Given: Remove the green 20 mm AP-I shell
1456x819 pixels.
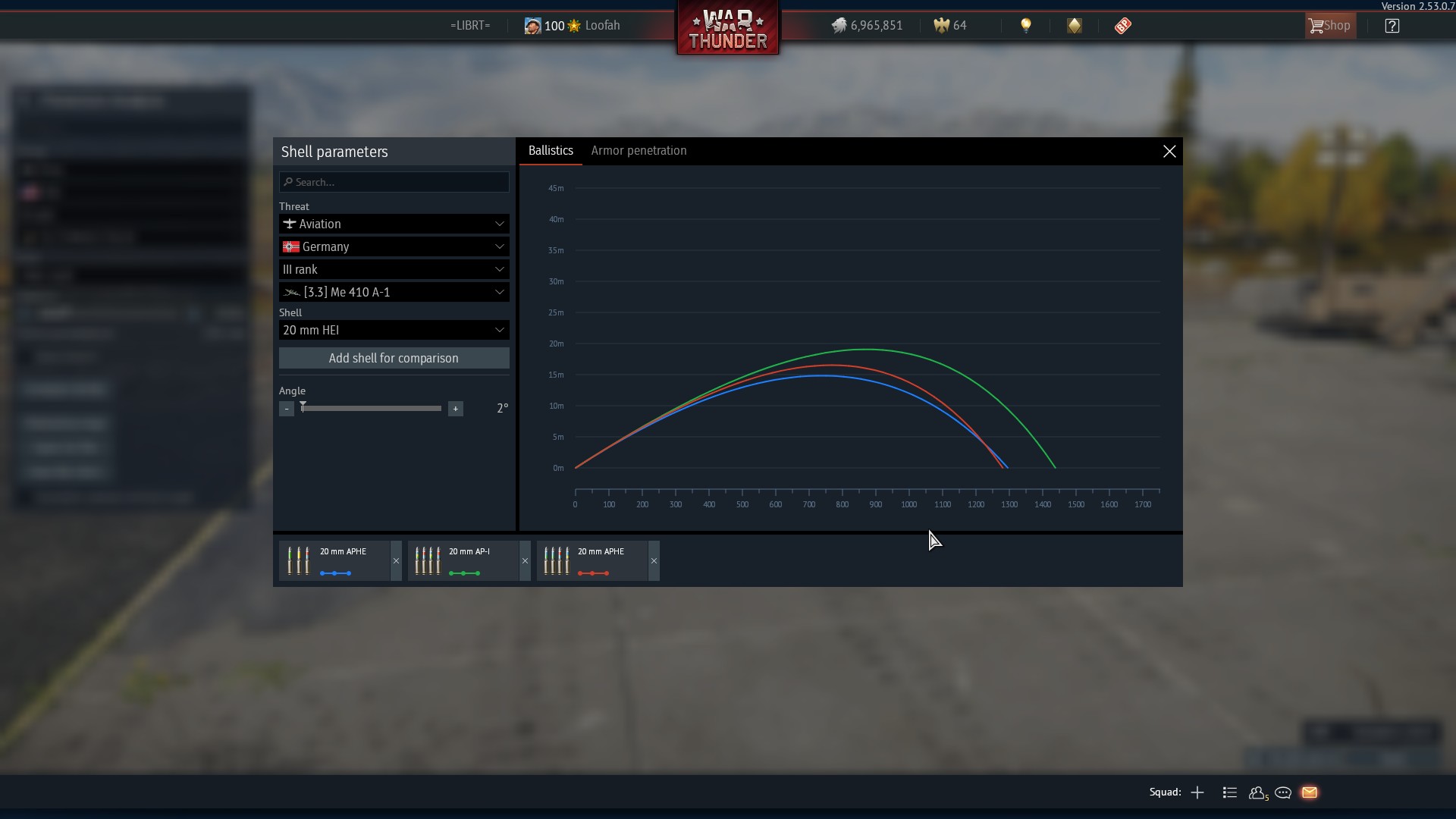Looking at the screenshot, I should [525, 561].
